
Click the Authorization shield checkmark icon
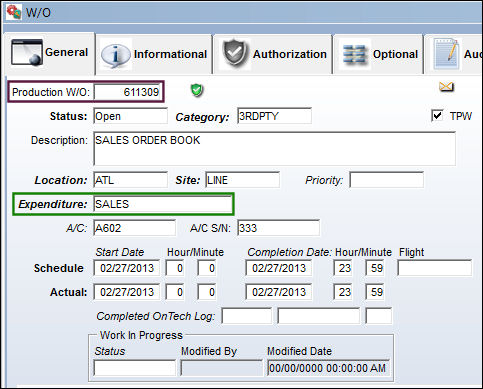pos(235,53)
